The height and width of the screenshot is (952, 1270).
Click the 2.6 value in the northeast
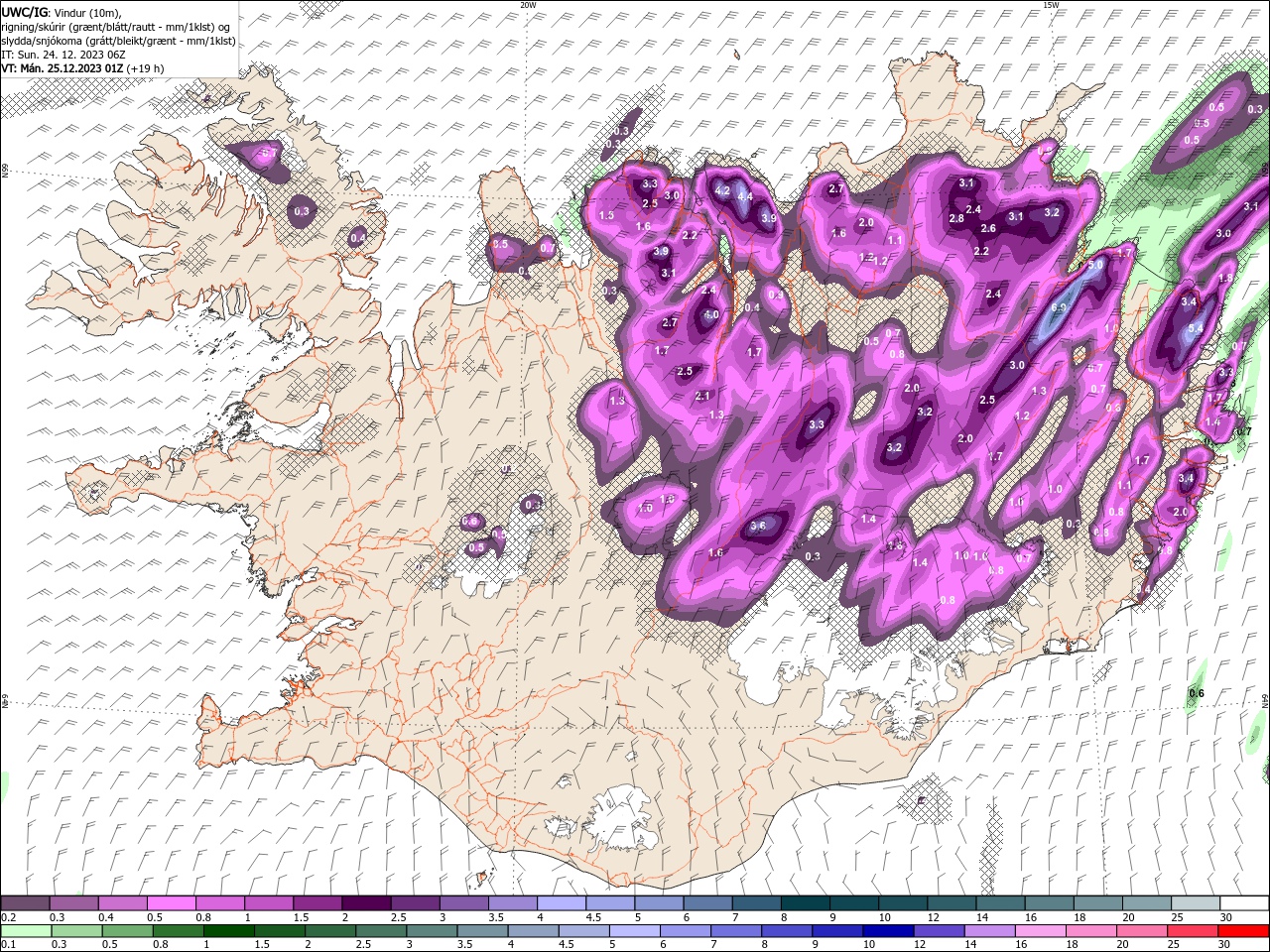point(988,228)
